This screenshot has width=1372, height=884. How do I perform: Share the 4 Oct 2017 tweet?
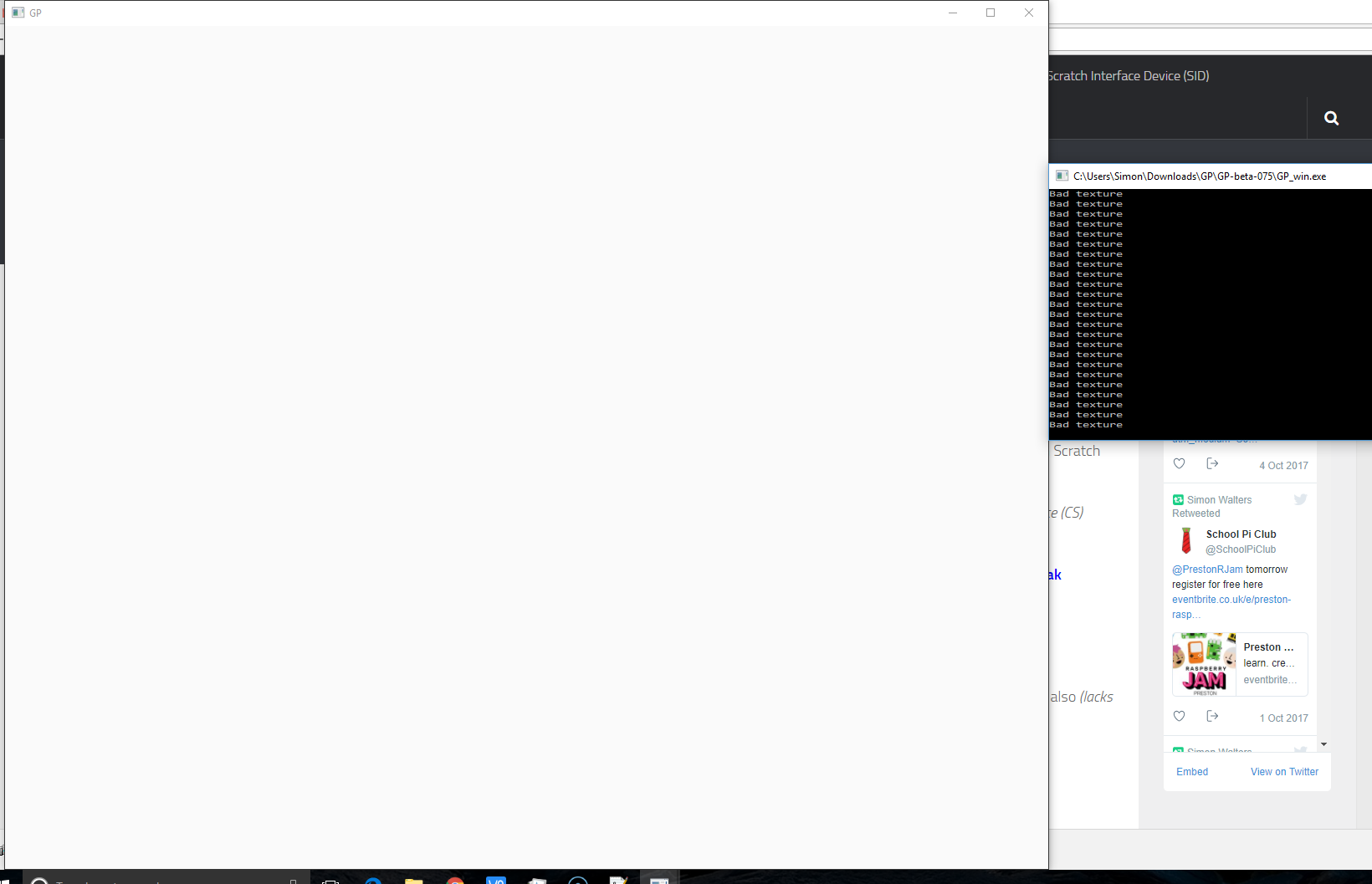coord(1212,463)
